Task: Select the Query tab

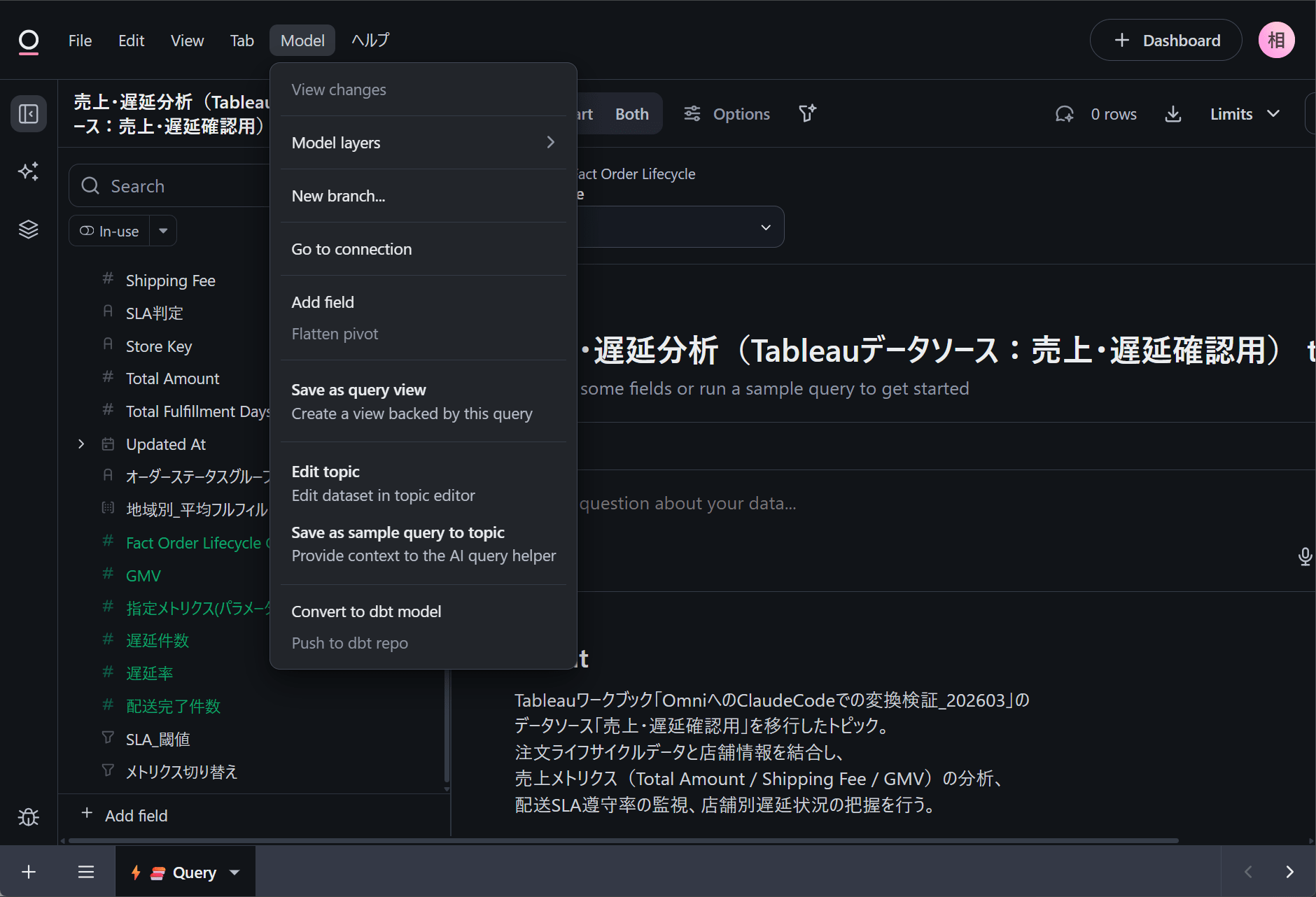Action: [185, 872]
